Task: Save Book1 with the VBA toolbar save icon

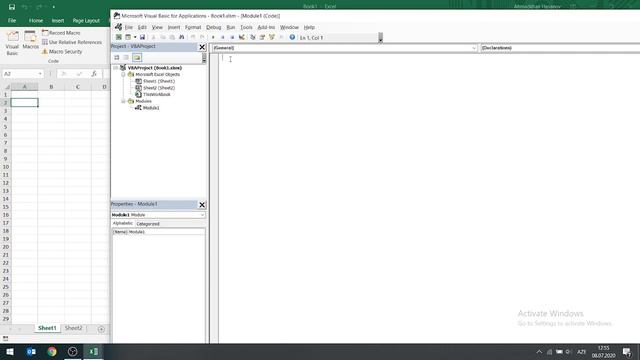Action: pos(142,37)
